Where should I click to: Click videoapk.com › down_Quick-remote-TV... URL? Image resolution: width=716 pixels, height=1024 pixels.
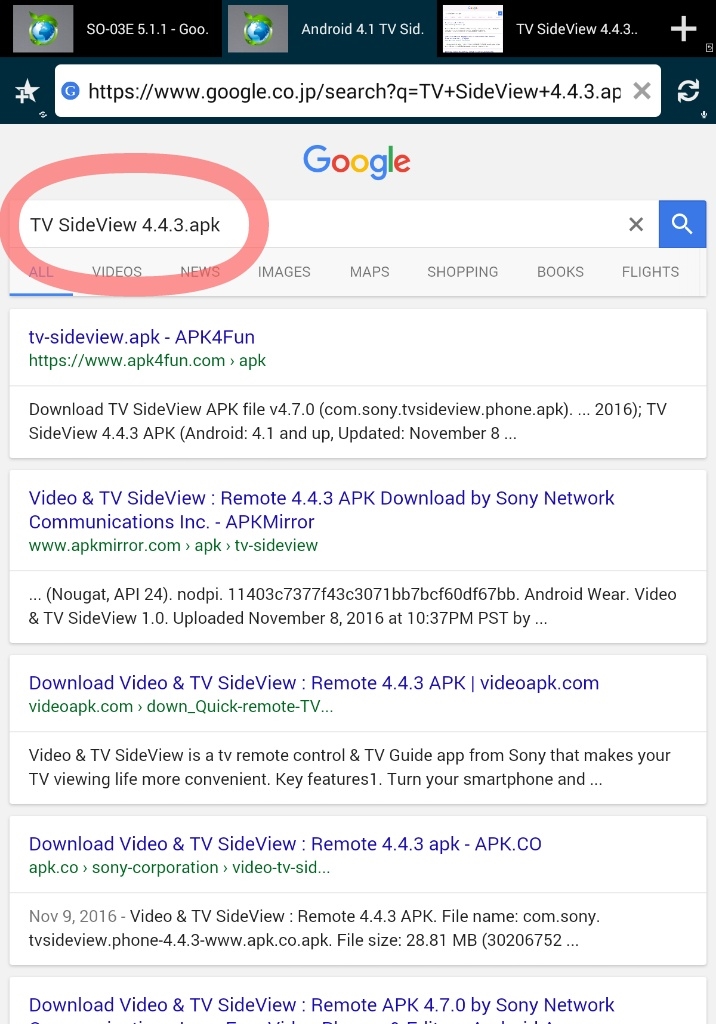click(x=181, y=706)
